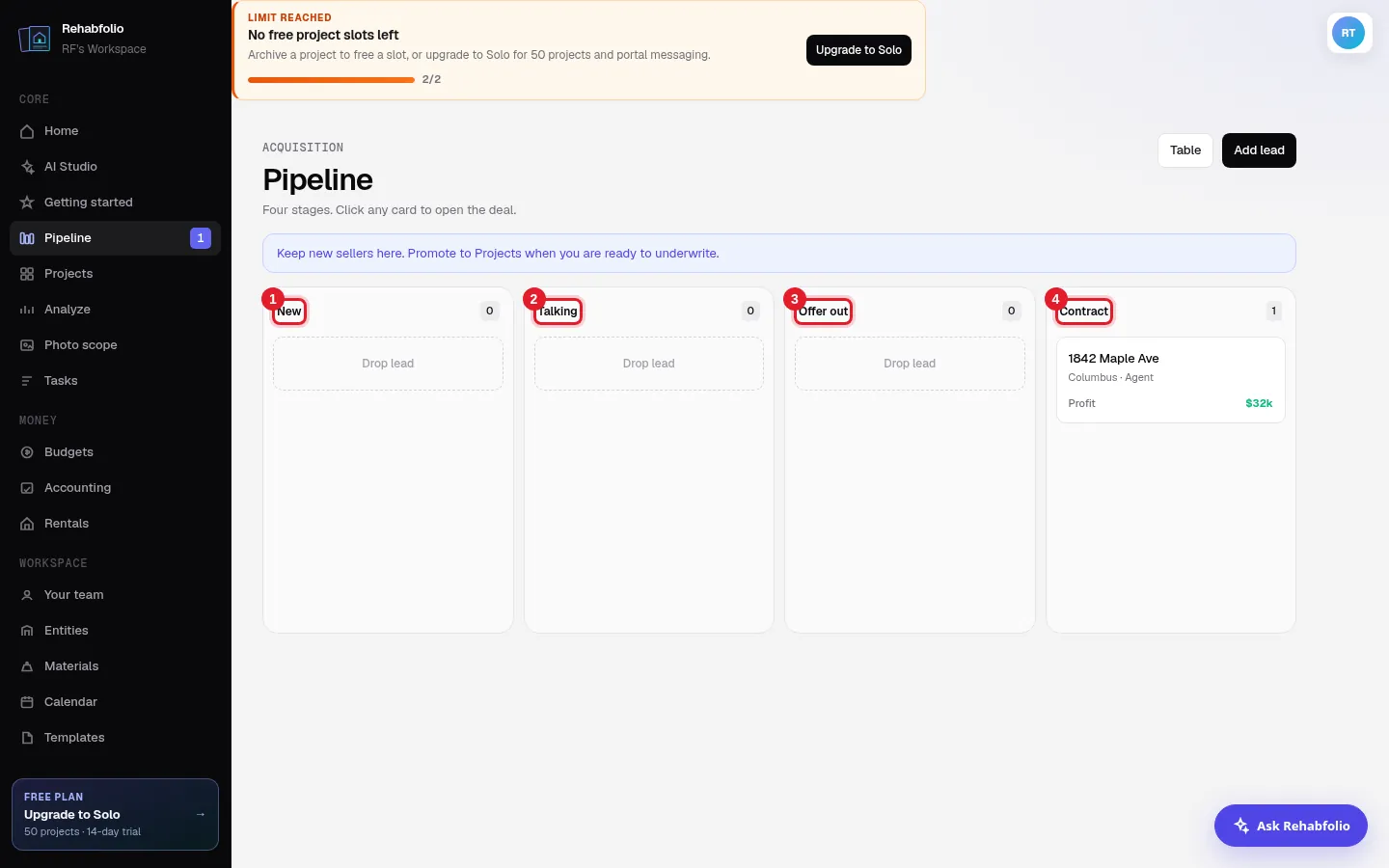Click the Talking stage column header
The image size is (1389, 868).
tap(558, 312)
